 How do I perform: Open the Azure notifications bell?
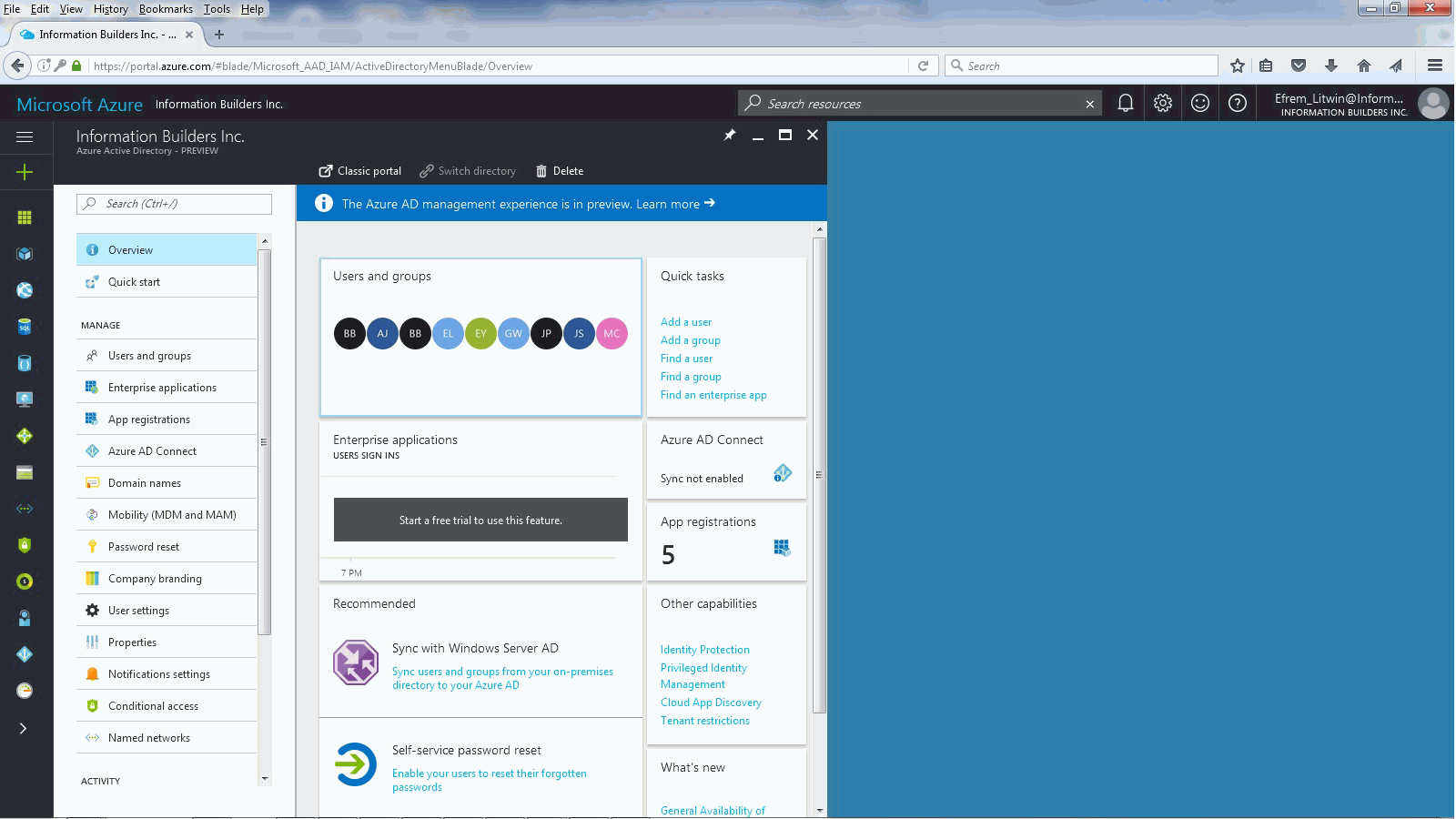click(x=1126, y=103)
